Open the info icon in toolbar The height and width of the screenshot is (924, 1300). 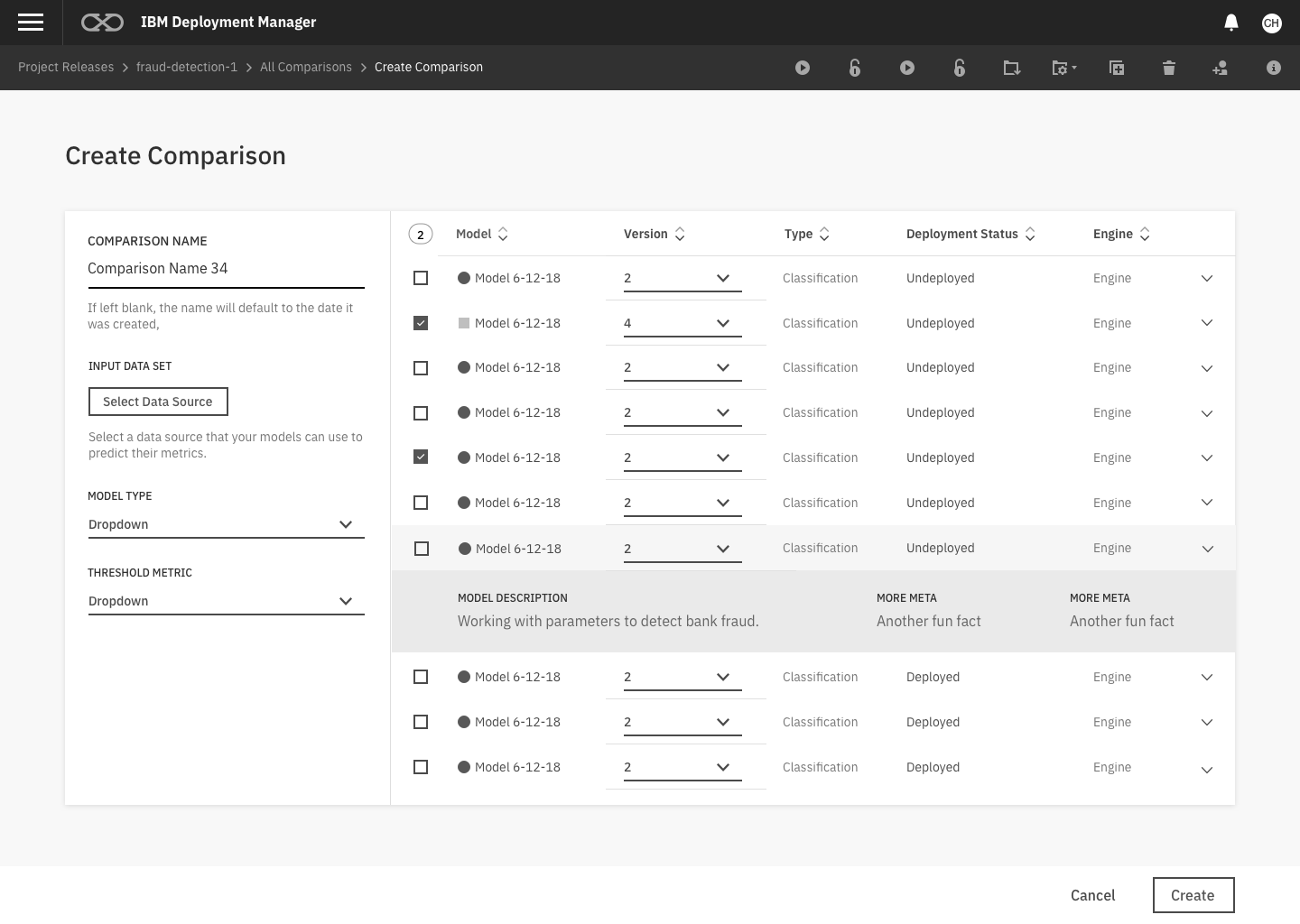(x=1273, y=68)
